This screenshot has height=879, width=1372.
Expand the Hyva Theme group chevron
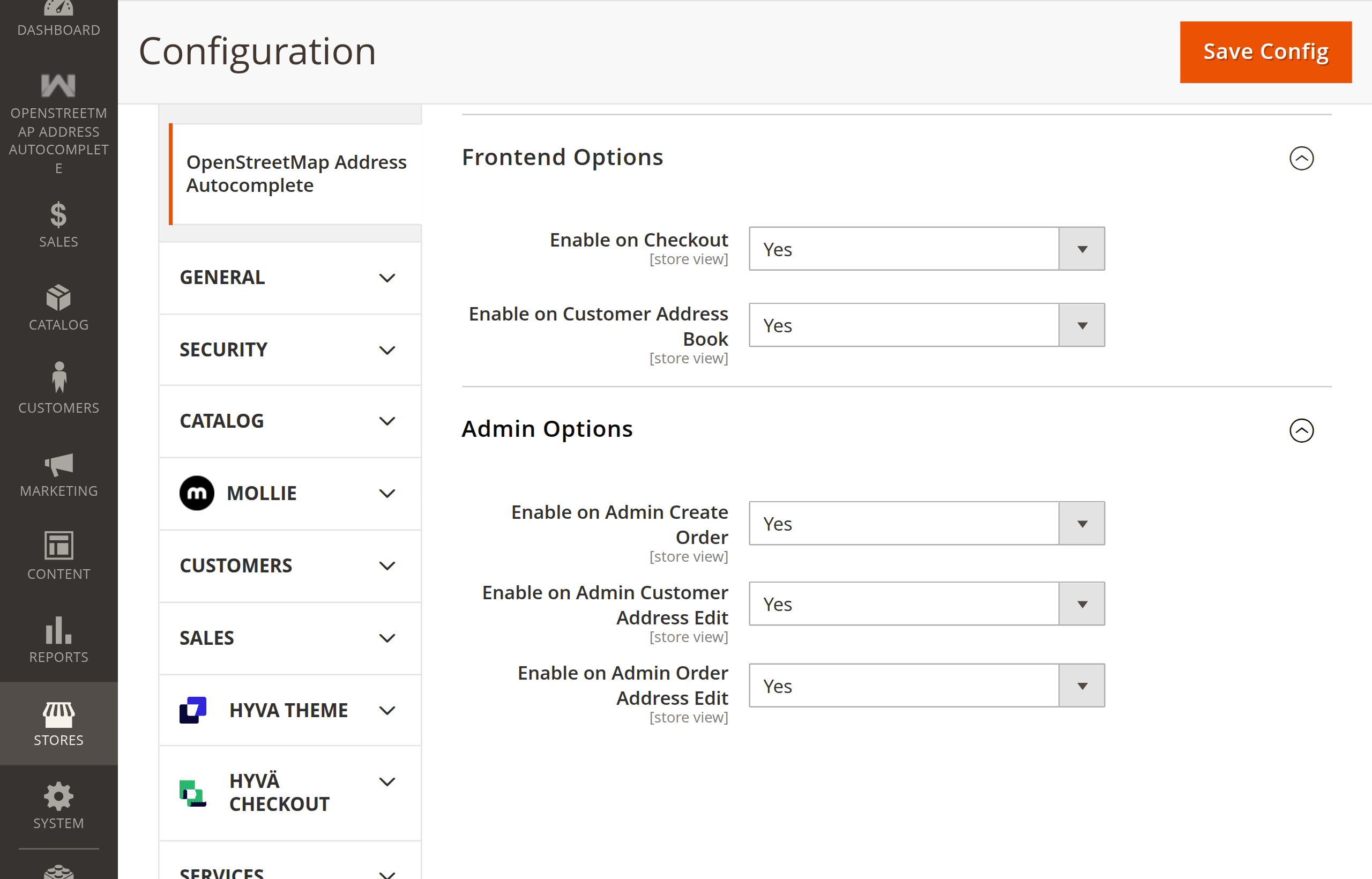387,711
